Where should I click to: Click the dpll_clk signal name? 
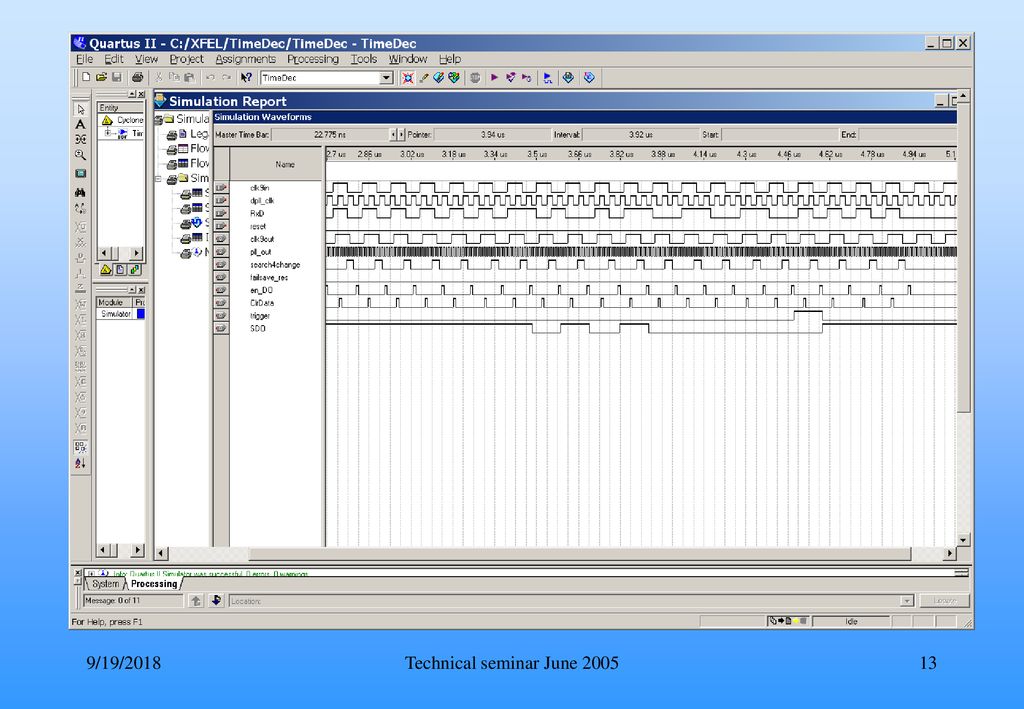(x=262, y=201)
